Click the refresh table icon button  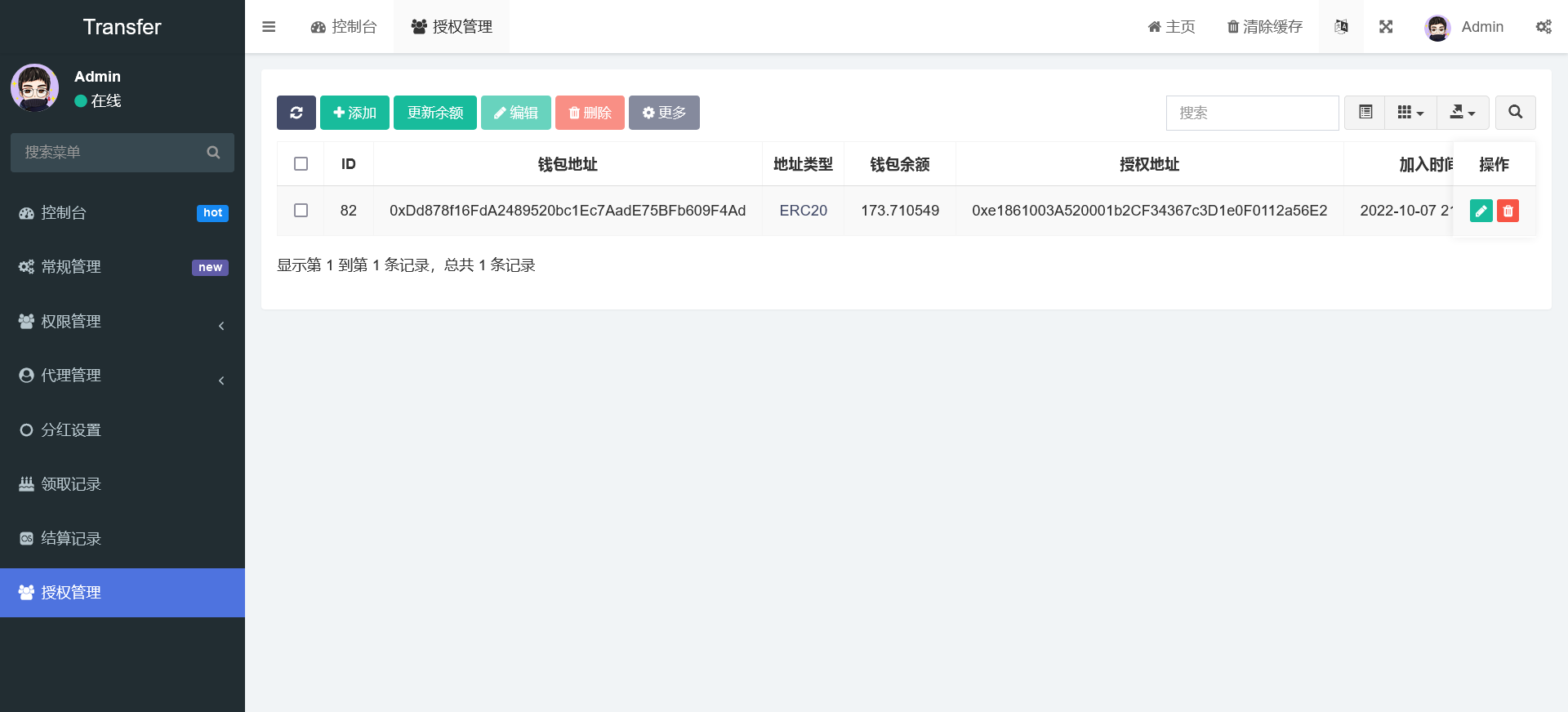[x=296, y=113]
